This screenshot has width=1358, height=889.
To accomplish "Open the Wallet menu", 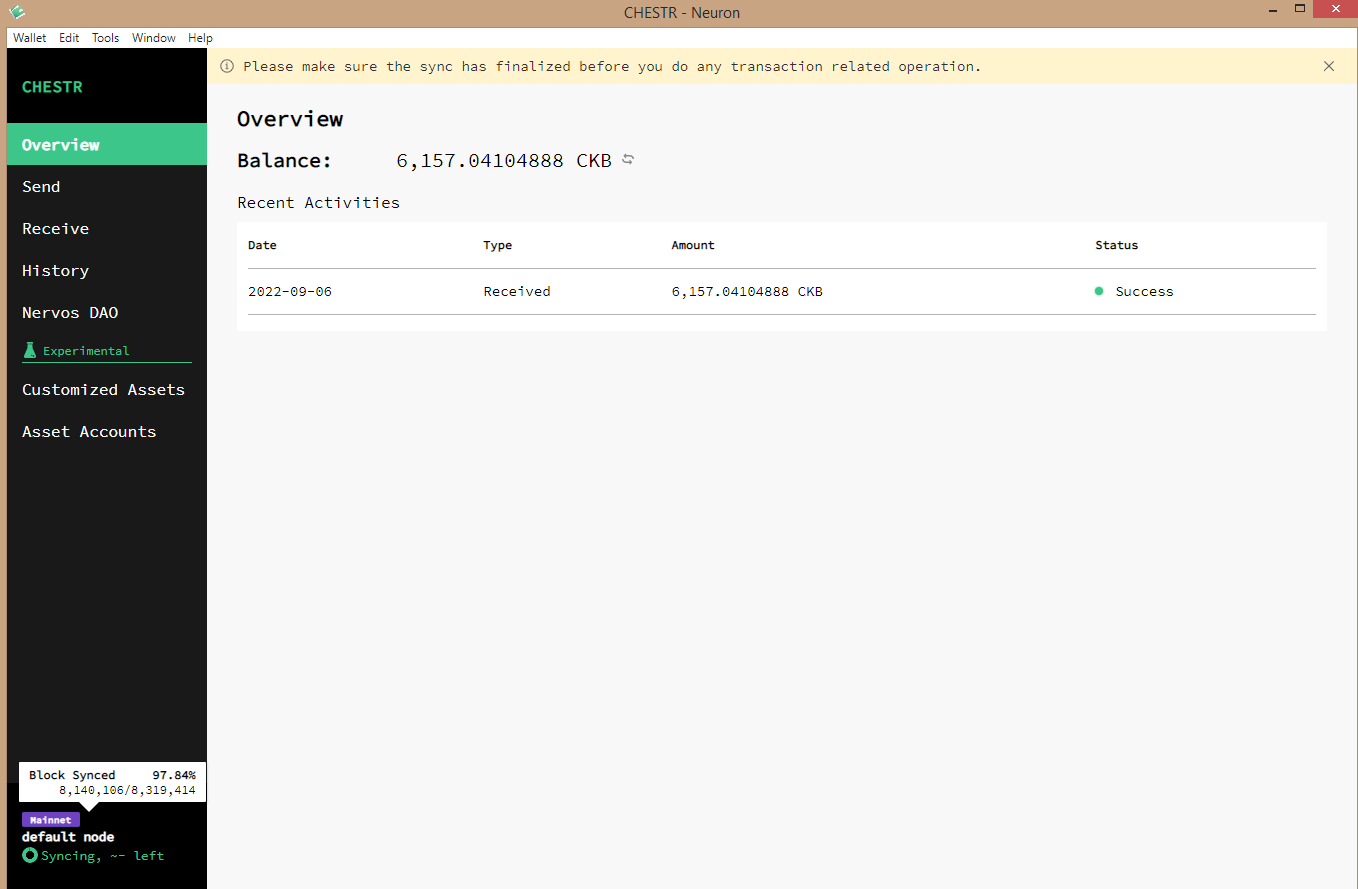I will coord(29,38).
